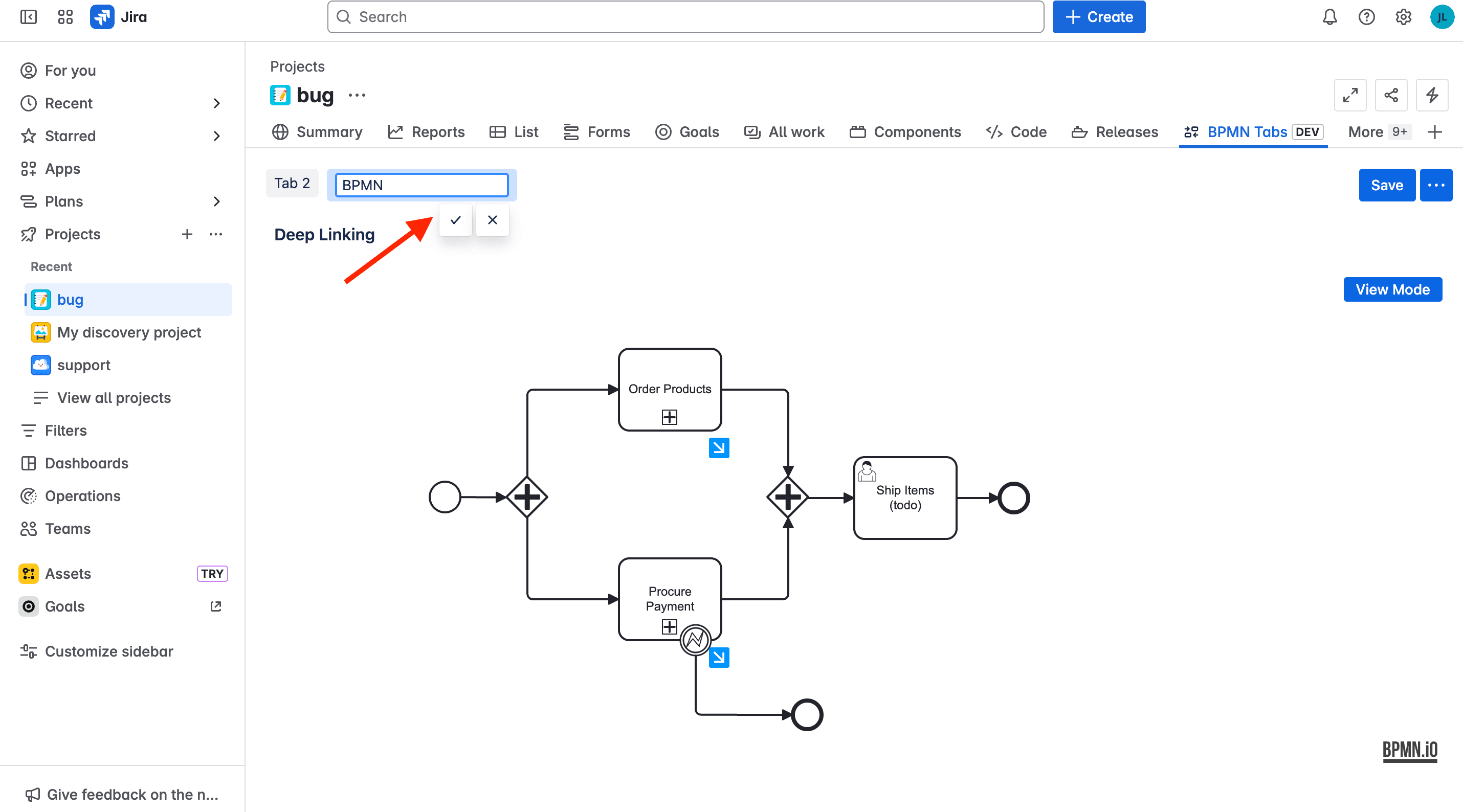Viewport: 1463px width, 812px height.
Task: Open the Goals tab
Action: [686, 132]
